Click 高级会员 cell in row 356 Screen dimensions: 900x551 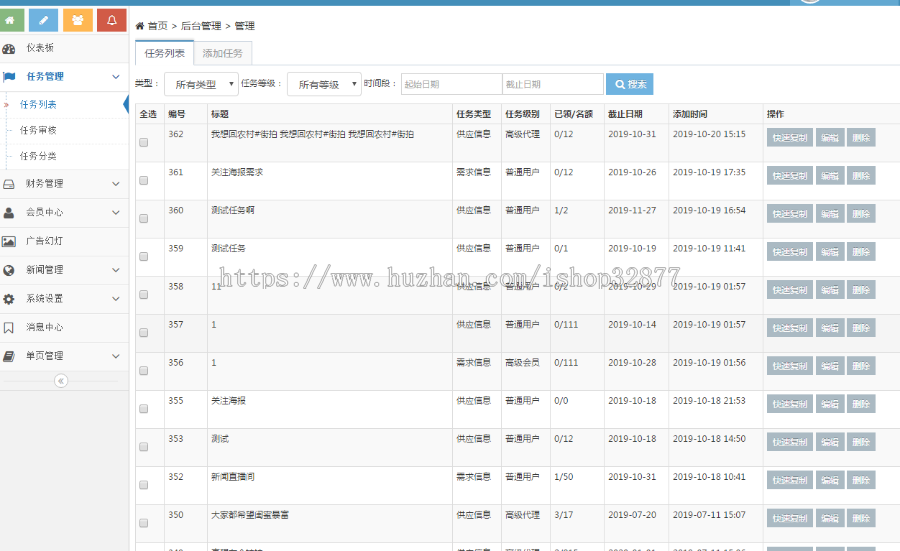click(x=522, y=363)
